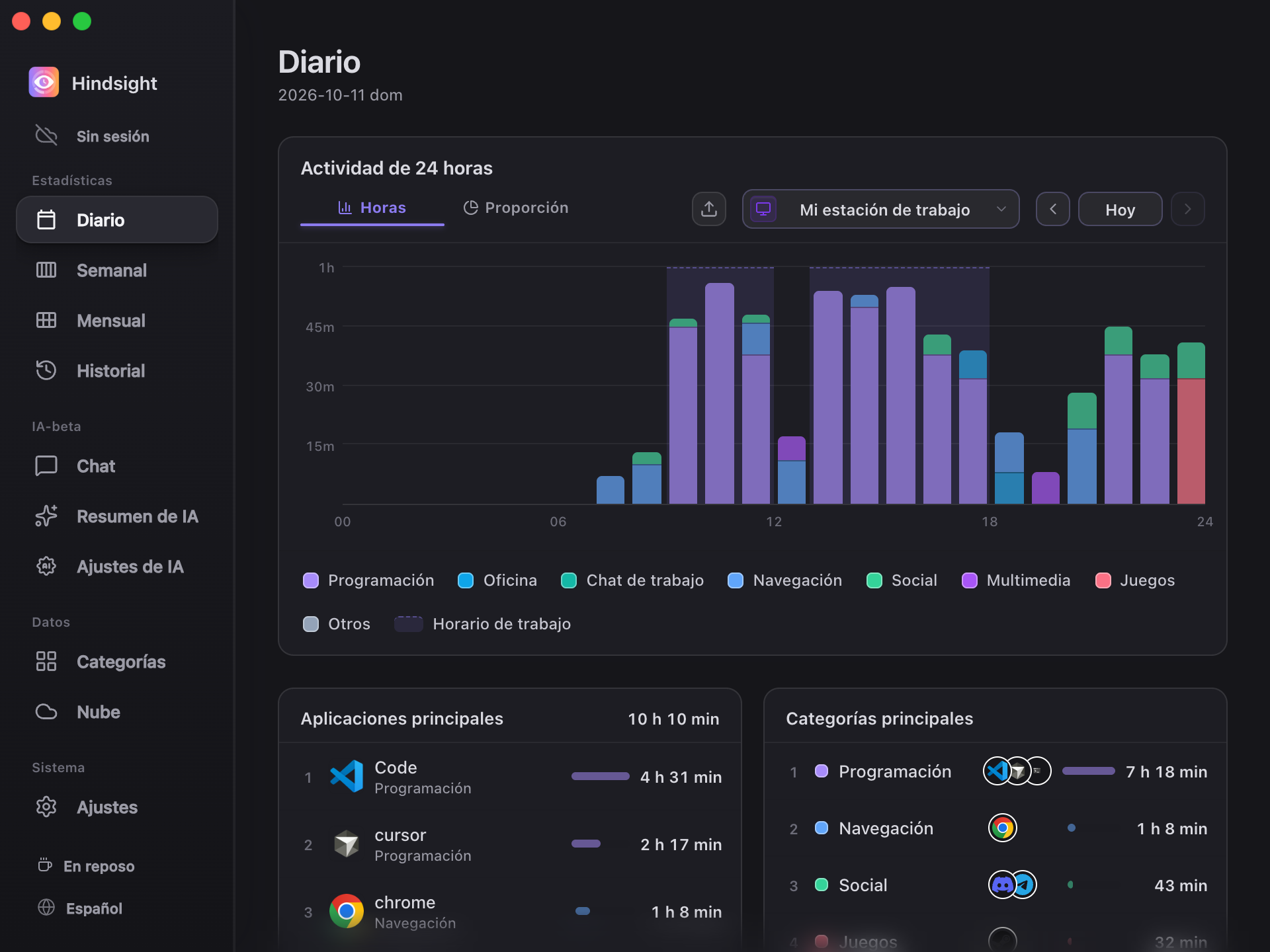Click the Hoy button

(x=1120, y=209)
